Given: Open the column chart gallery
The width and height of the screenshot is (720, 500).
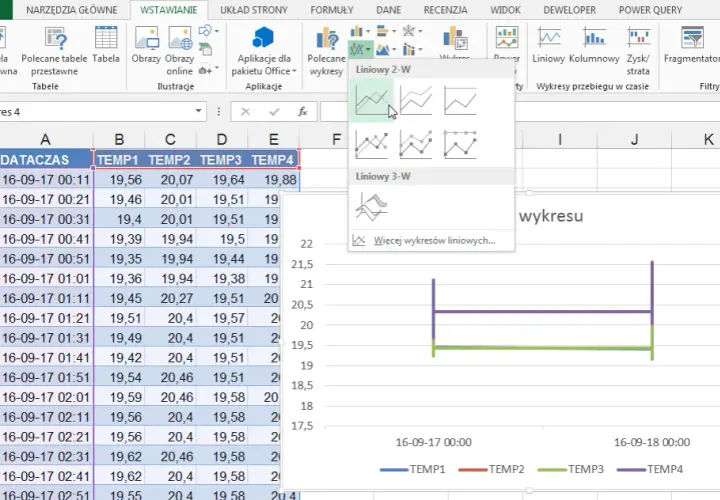Looking at the screenshot, I should click(360, 31).
